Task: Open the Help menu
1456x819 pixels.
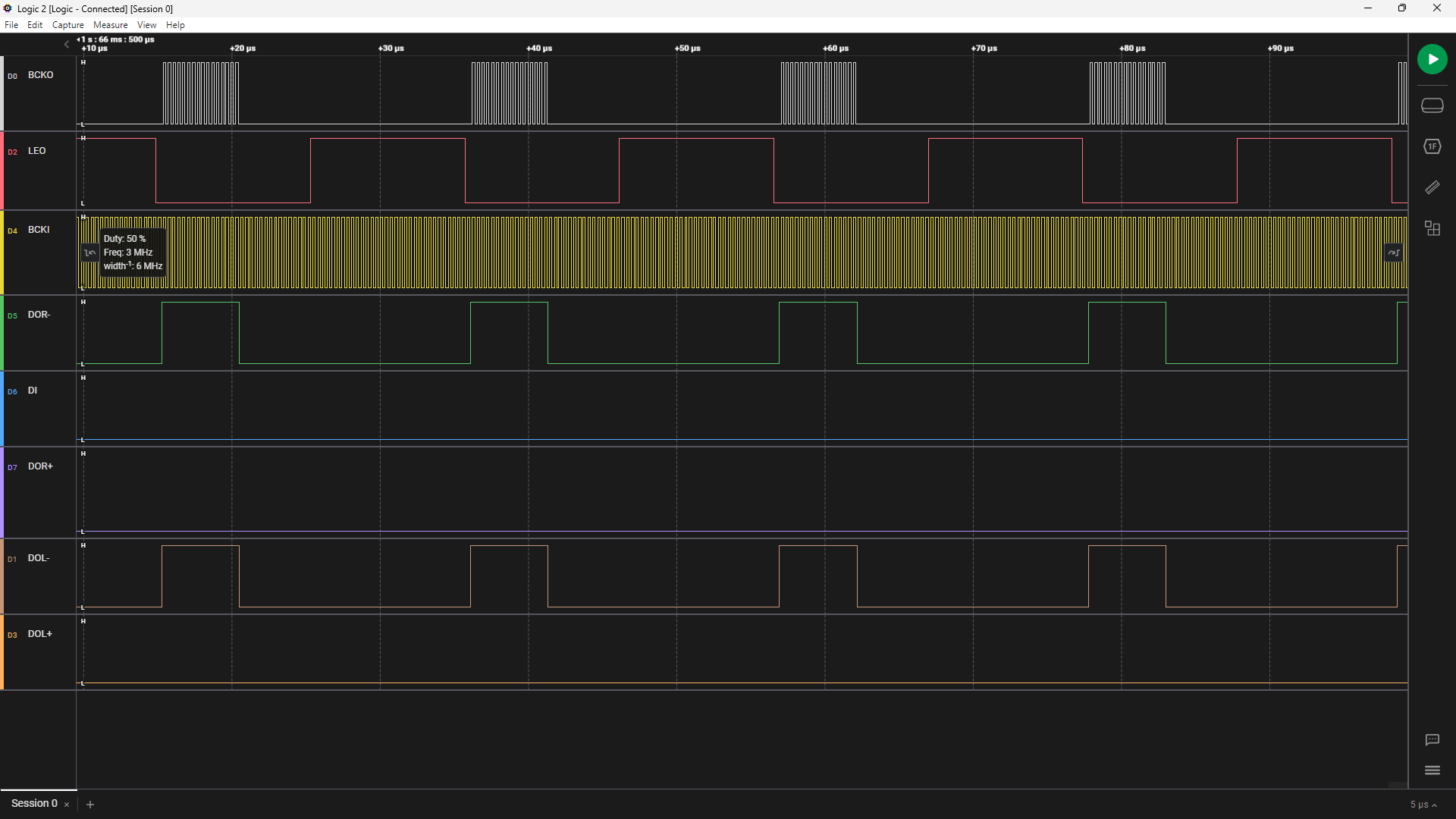Action: tap(175, 25)
